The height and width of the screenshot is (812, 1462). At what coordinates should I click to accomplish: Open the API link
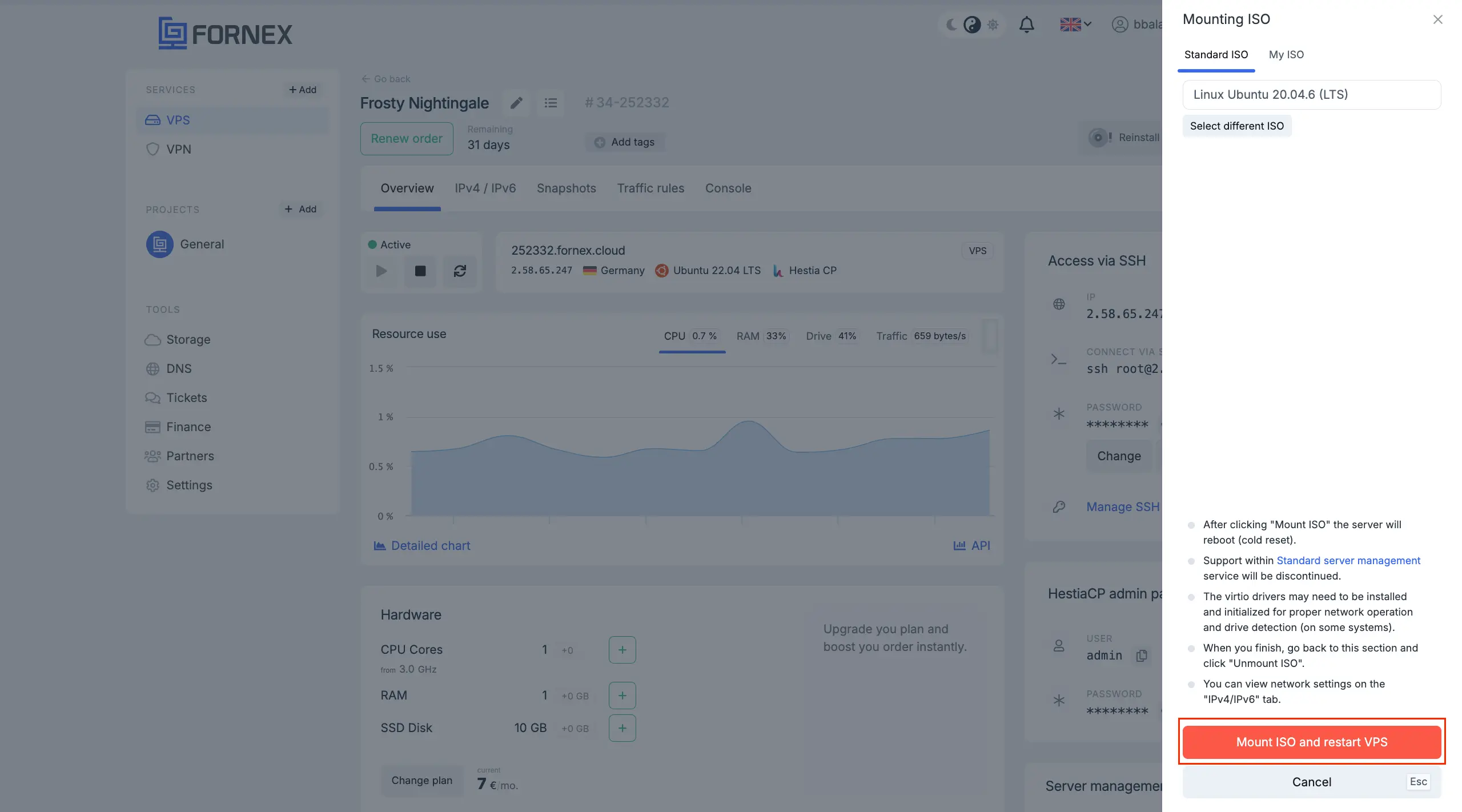click(x=971, y=546)
